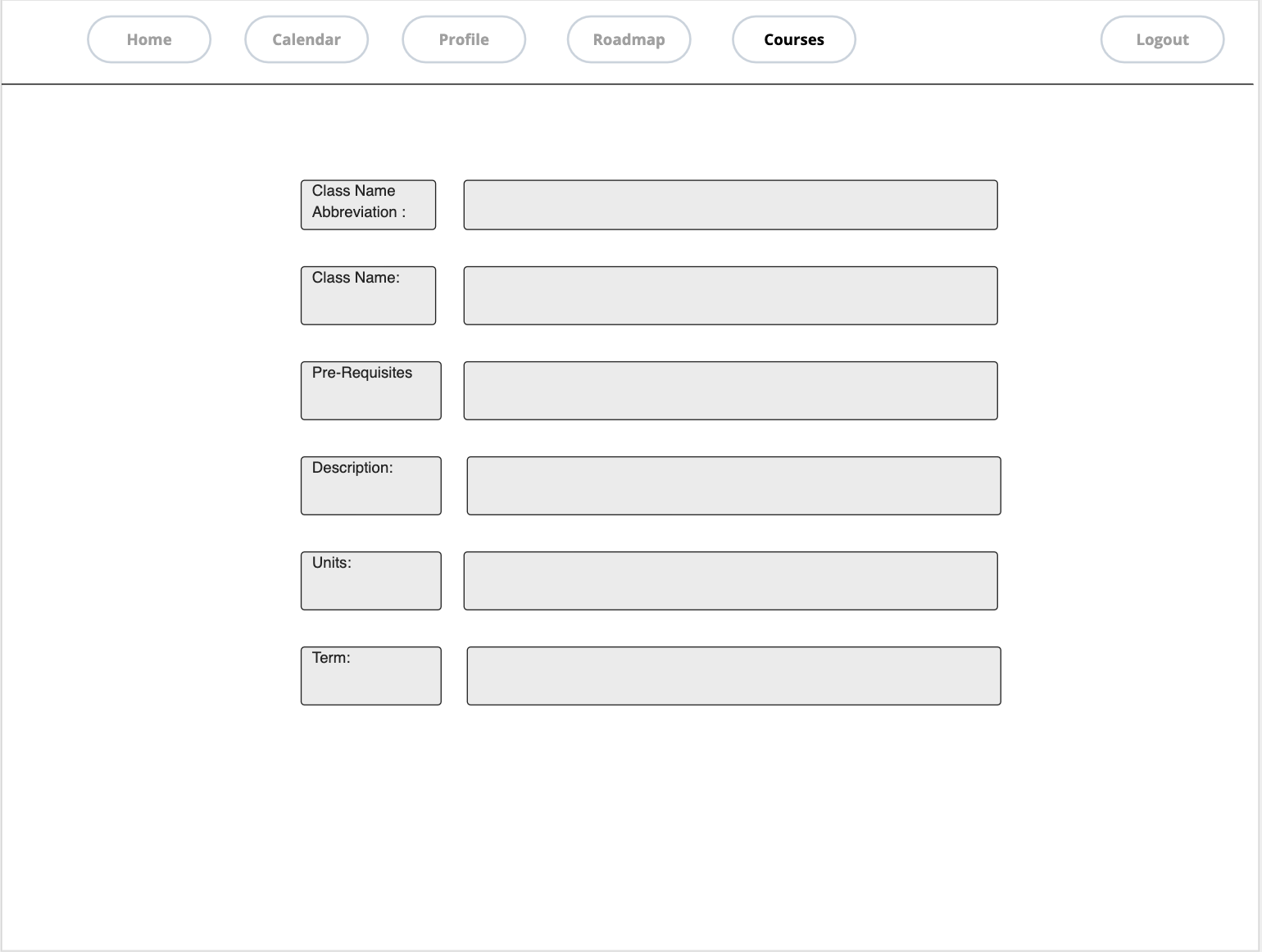
Task: Log out using the Logout button
Action: tap(1162, 39)
